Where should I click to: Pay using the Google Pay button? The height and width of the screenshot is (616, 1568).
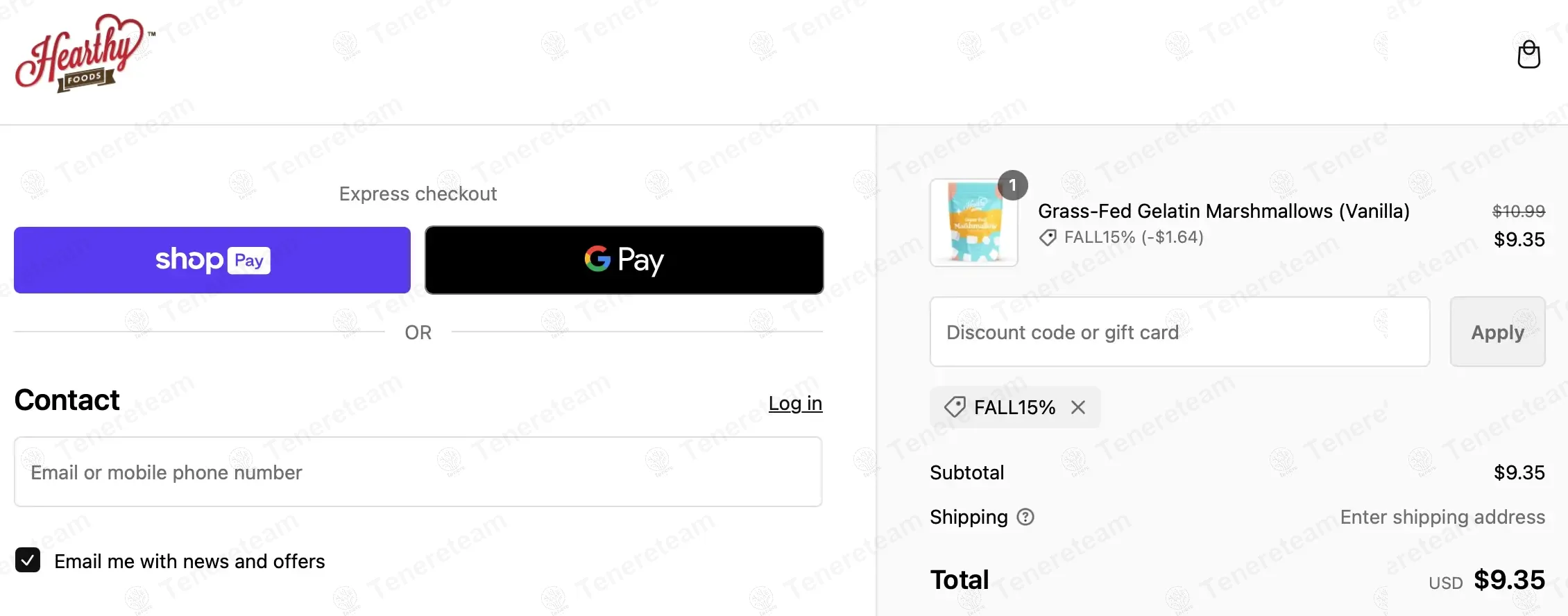coord(624,260)
